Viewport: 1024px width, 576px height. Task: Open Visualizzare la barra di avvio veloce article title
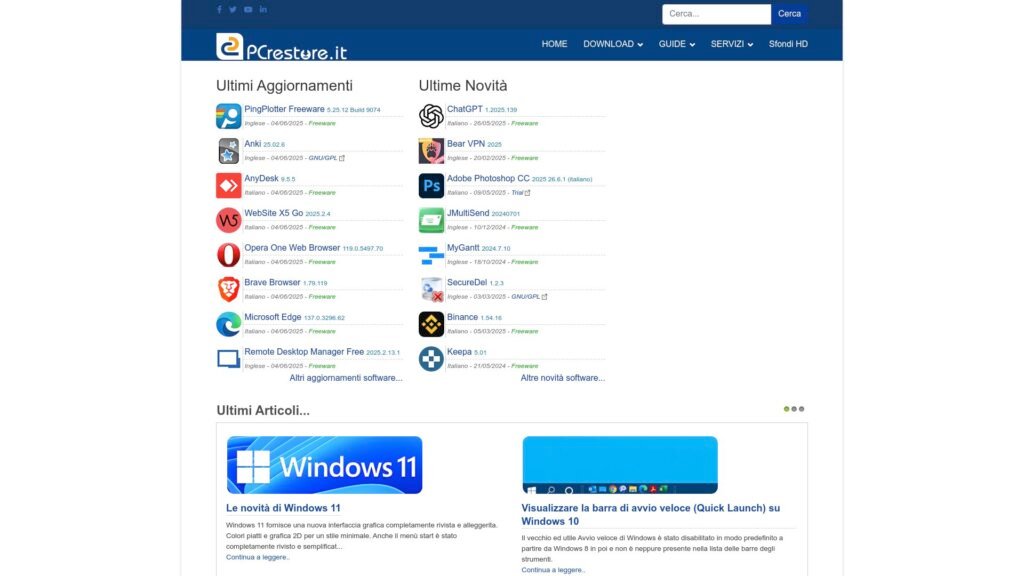650,515
